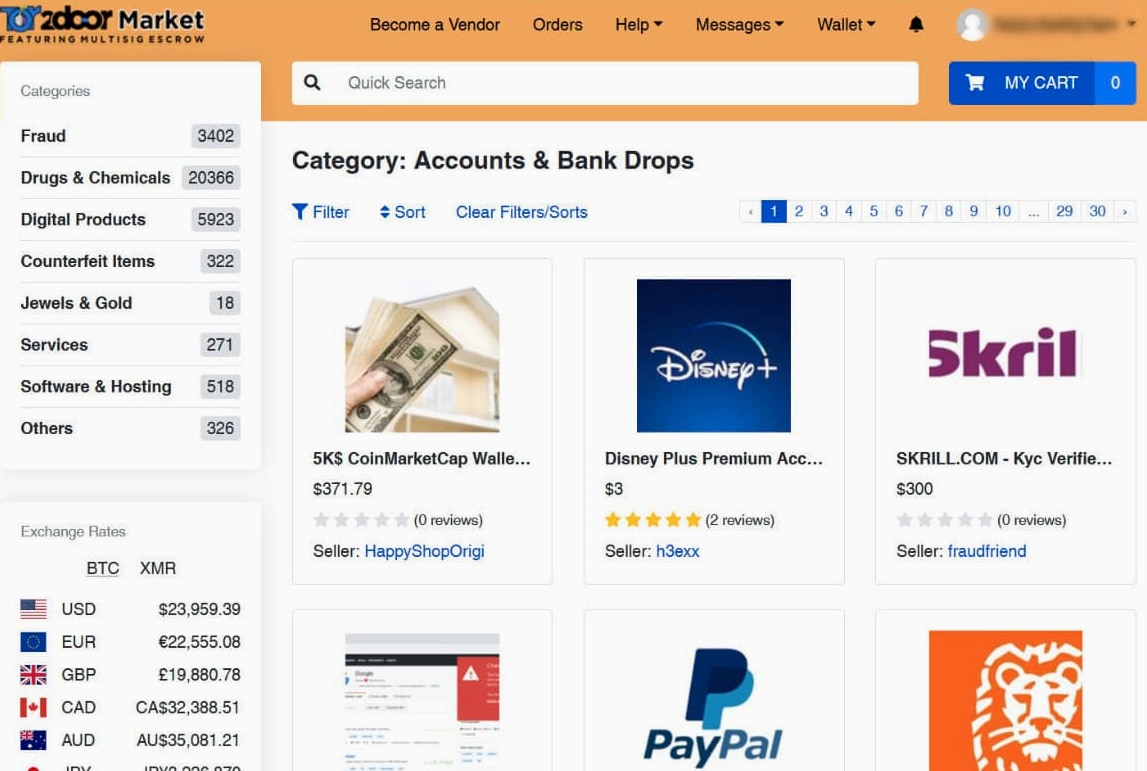Open the Disney+ product thumbnail
The height and width of the screenshot is (771, 1147).
(x=713, y=356)
